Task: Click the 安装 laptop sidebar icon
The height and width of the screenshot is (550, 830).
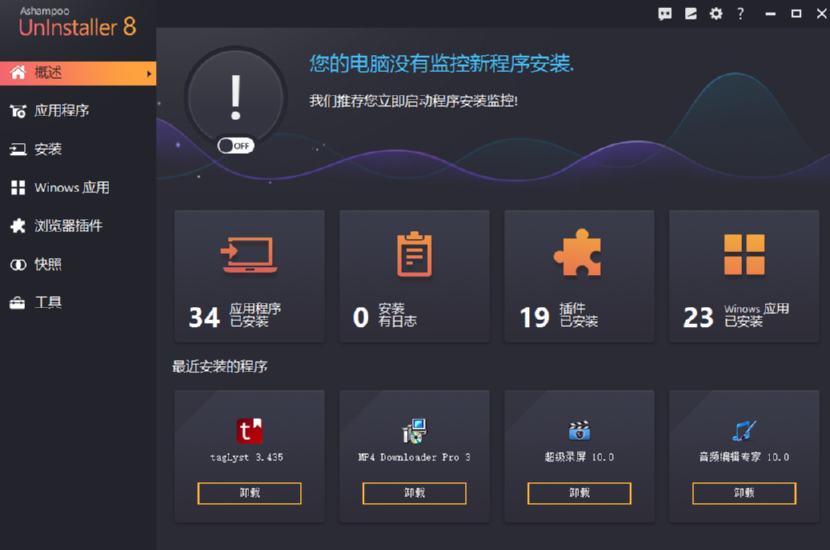Action: 18,149
